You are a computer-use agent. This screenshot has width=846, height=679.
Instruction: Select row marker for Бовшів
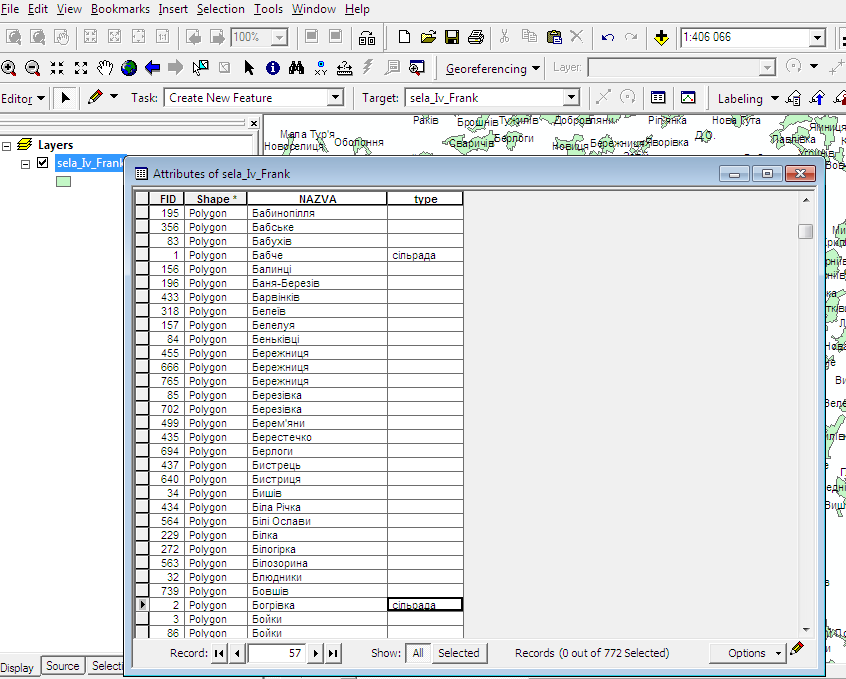(x=142, y=592)
